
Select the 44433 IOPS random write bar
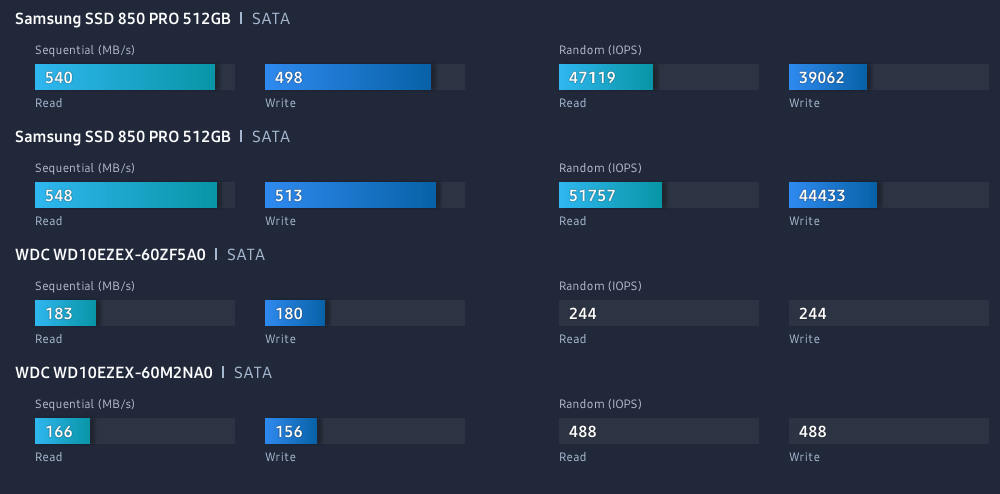coord(833,195)
